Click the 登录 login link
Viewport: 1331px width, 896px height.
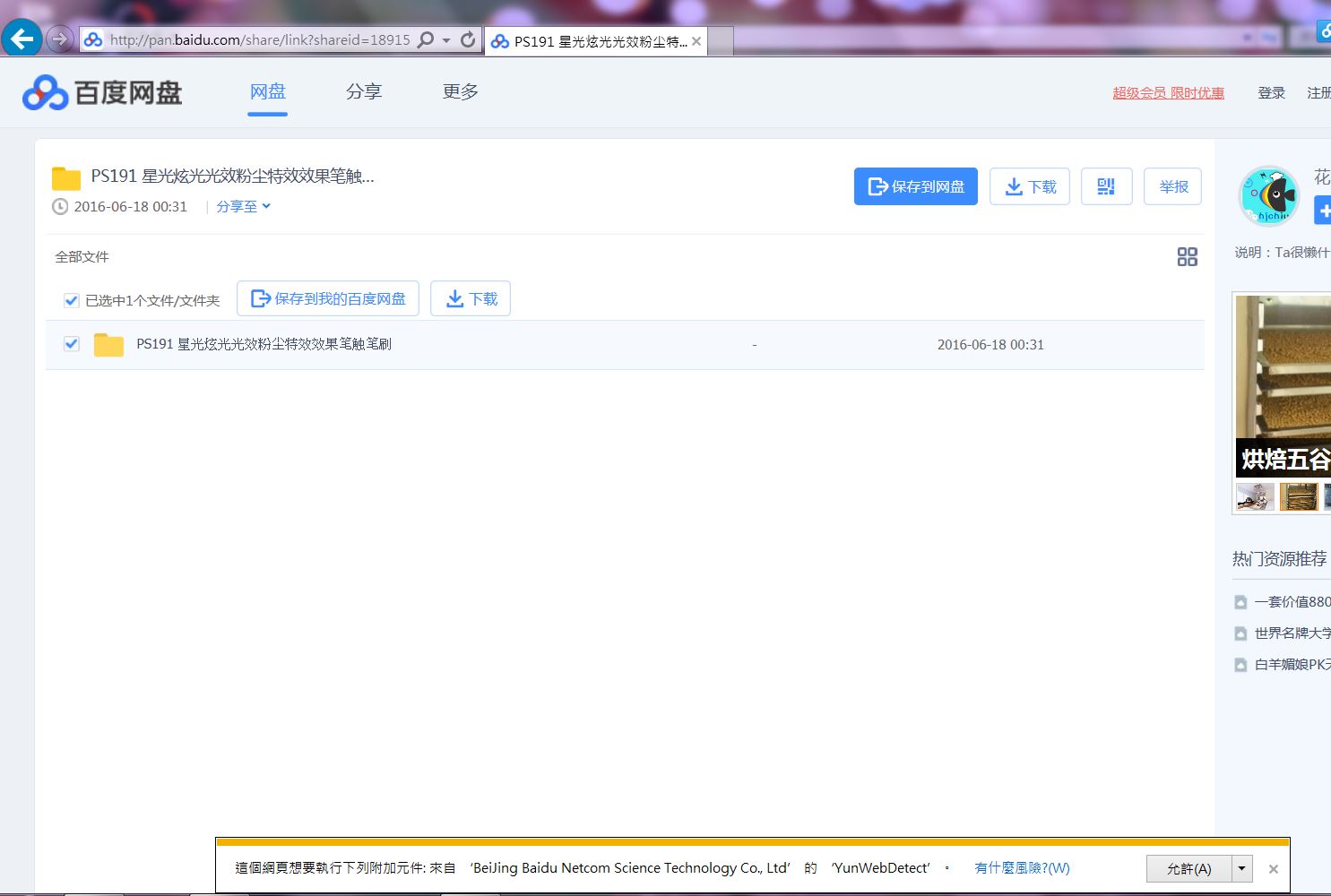coord(1271,93)
